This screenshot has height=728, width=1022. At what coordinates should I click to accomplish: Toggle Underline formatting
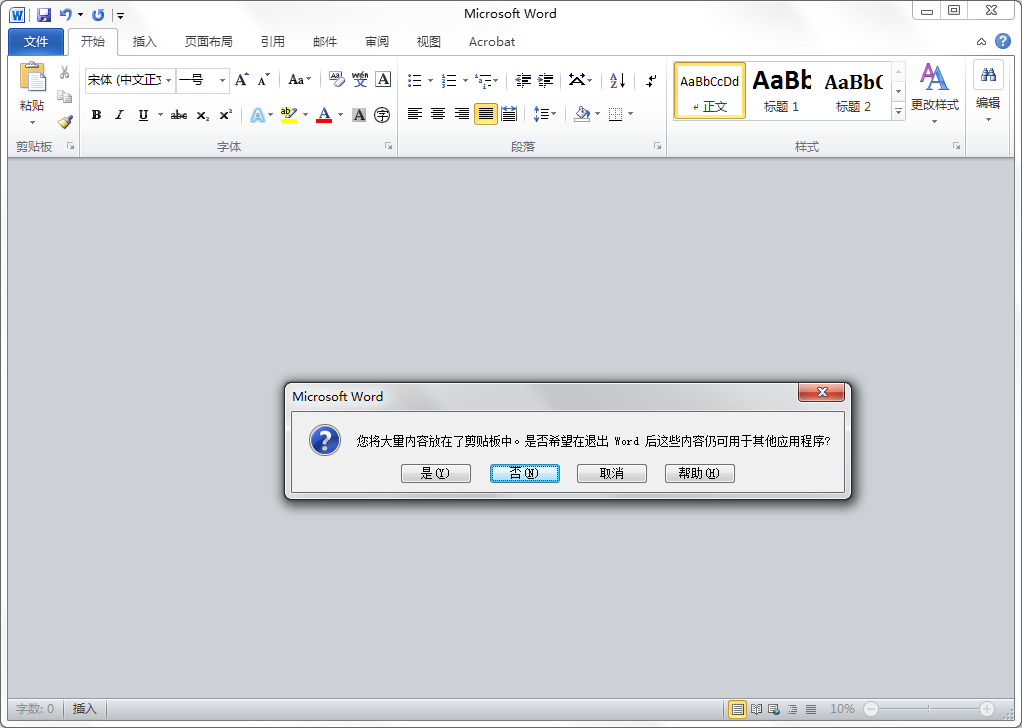pyautogui.click(x=143, y=115)
